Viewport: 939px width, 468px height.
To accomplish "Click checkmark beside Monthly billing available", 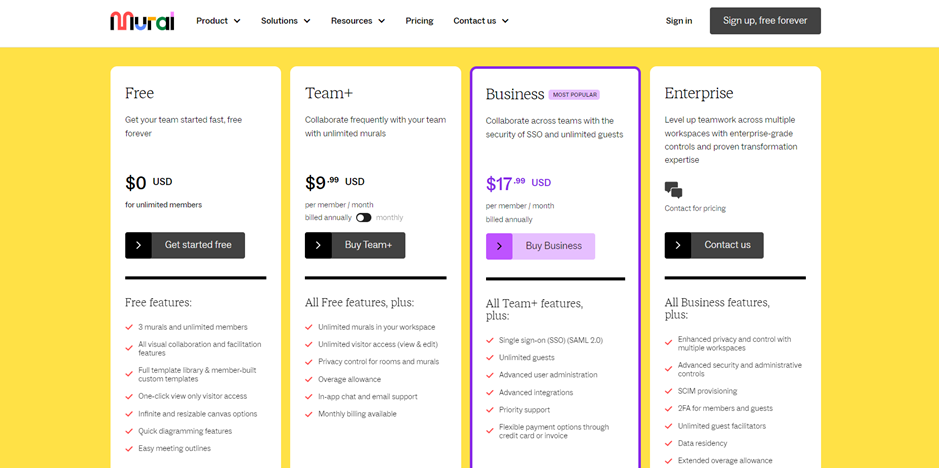I will (x=309, y=414).
